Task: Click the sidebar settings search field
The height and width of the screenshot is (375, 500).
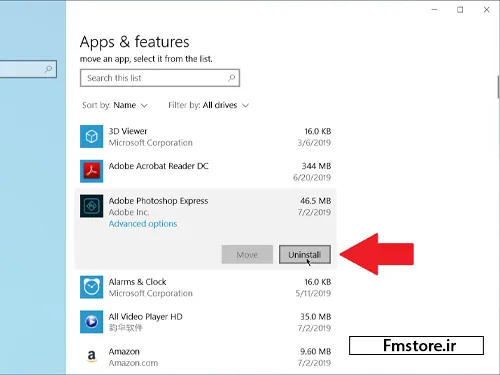Action: (28, 69)
